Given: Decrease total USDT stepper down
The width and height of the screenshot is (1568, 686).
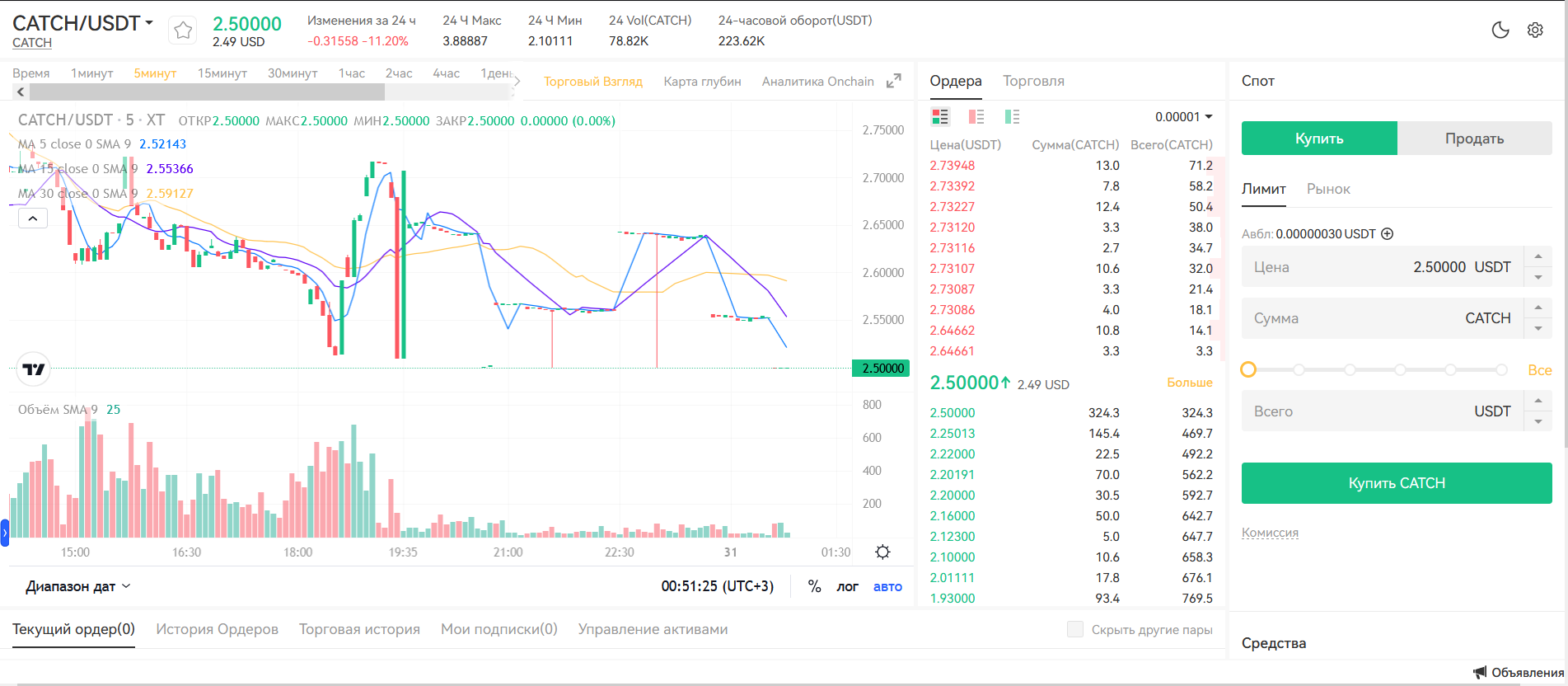Looking at the screenshot, I should point(1538,421).
